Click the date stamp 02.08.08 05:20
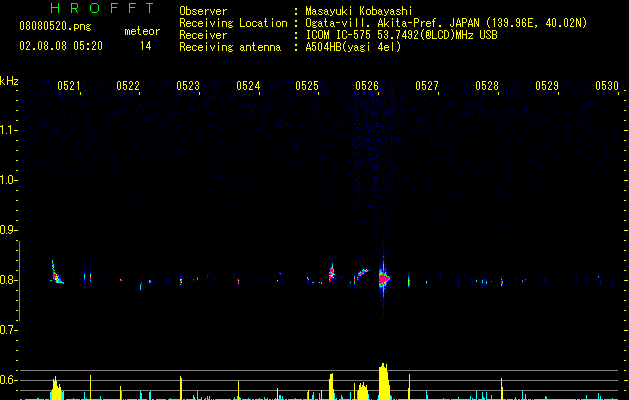Viewport: 629px width, 400px height. (x=61, y=46)
